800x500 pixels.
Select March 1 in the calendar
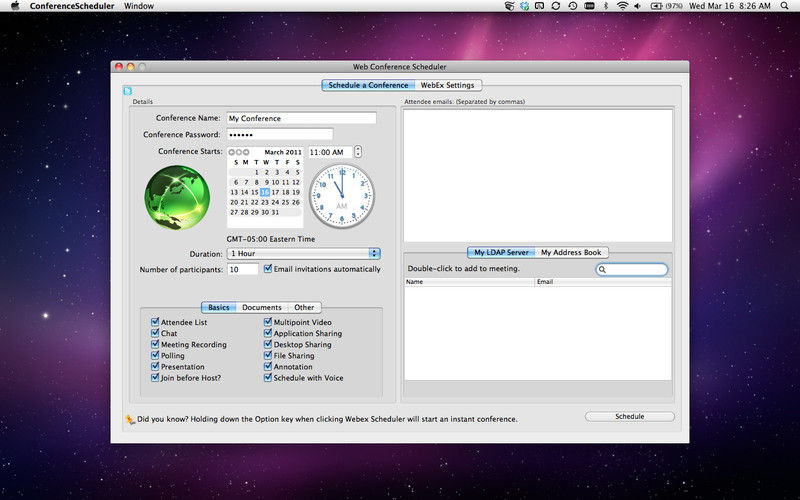[257, 172]
